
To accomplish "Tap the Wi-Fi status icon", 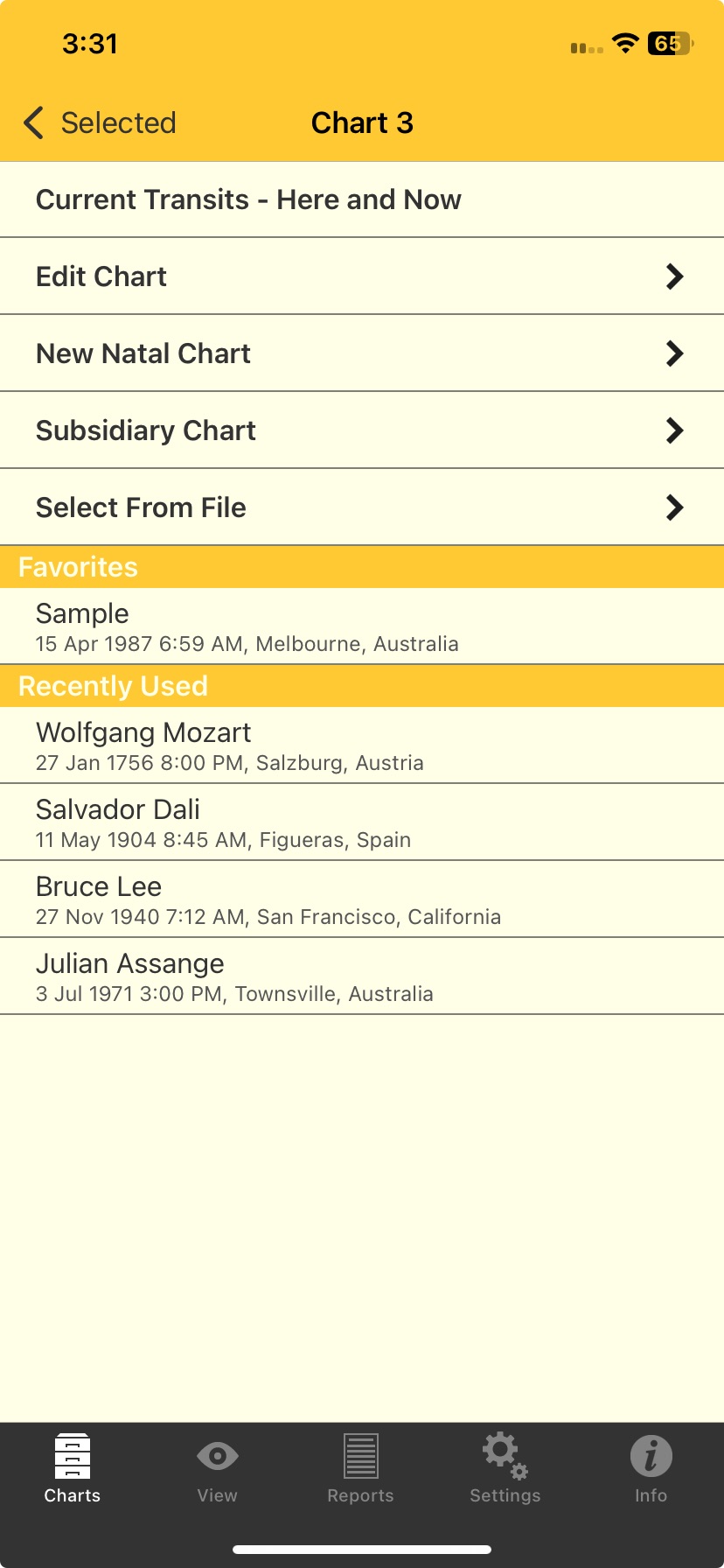I will 625,44.
